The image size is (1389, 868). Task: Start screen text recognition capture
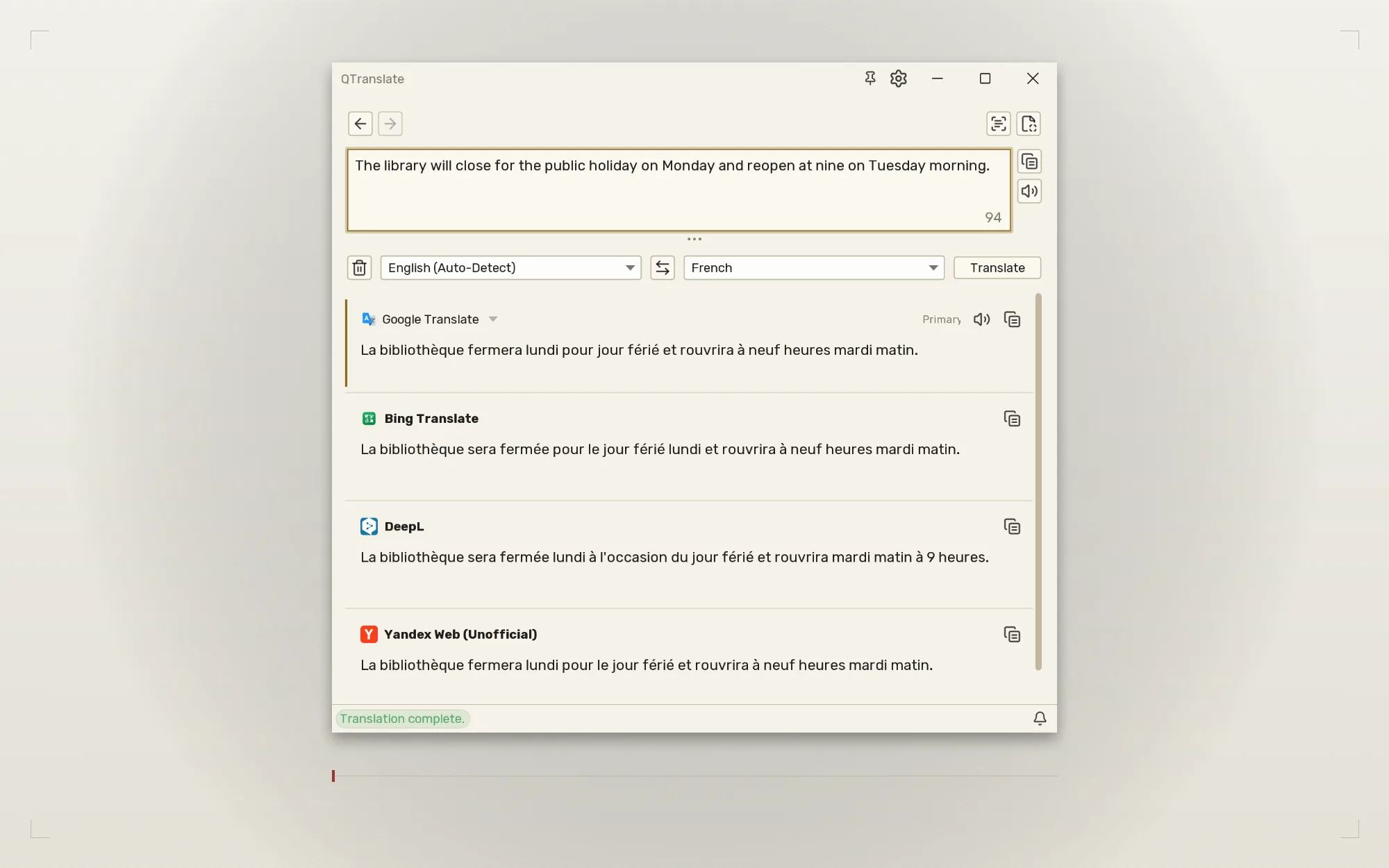pyautogui.click(x=999, y=124)
